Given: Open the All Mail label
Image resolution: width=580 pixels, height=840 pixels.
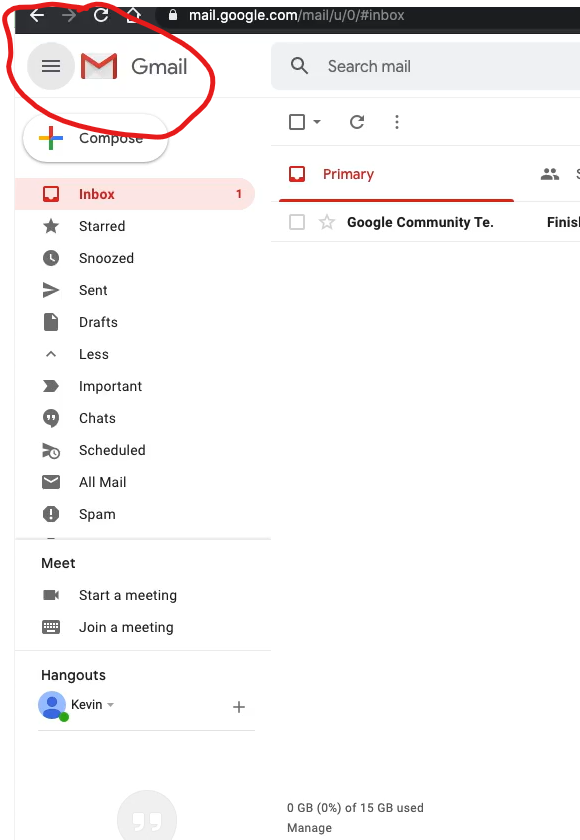Looking at the screenshot, I should [135, 482].
